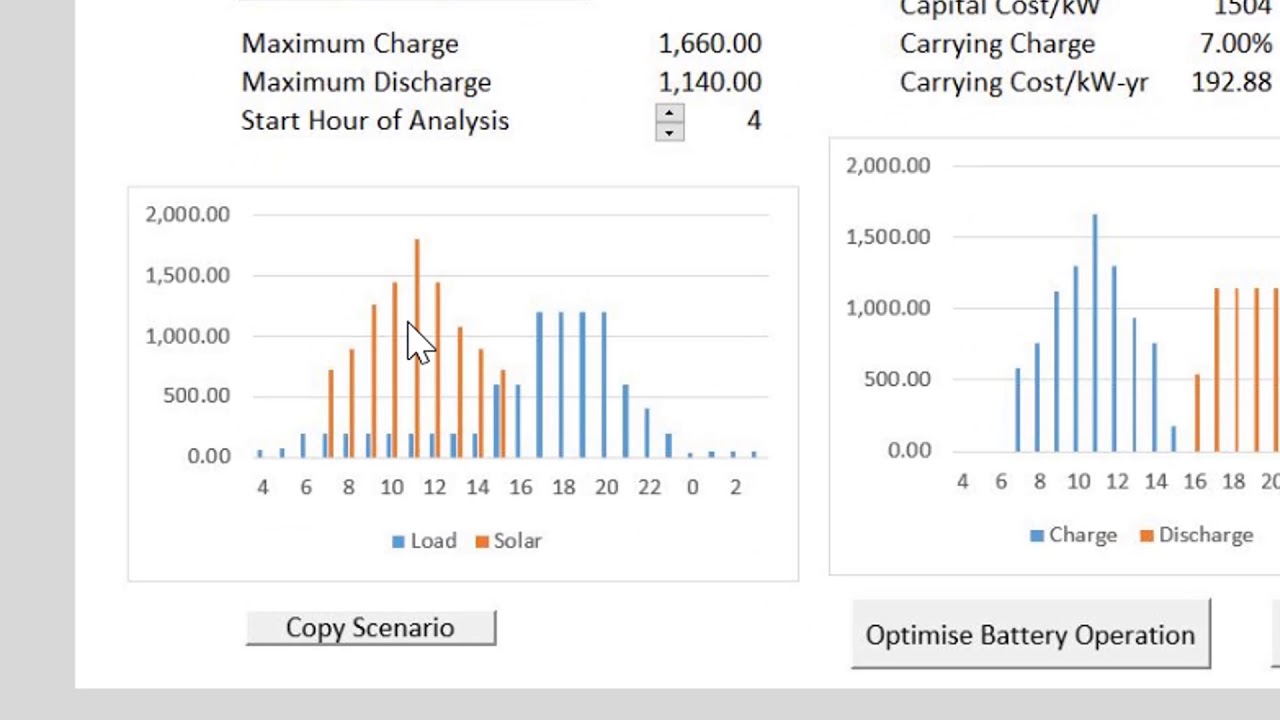The height and width of the screenshot is (720, 1280).
Task: Run Optimise Battery Operation
Action: click(x=1031, y=635)
